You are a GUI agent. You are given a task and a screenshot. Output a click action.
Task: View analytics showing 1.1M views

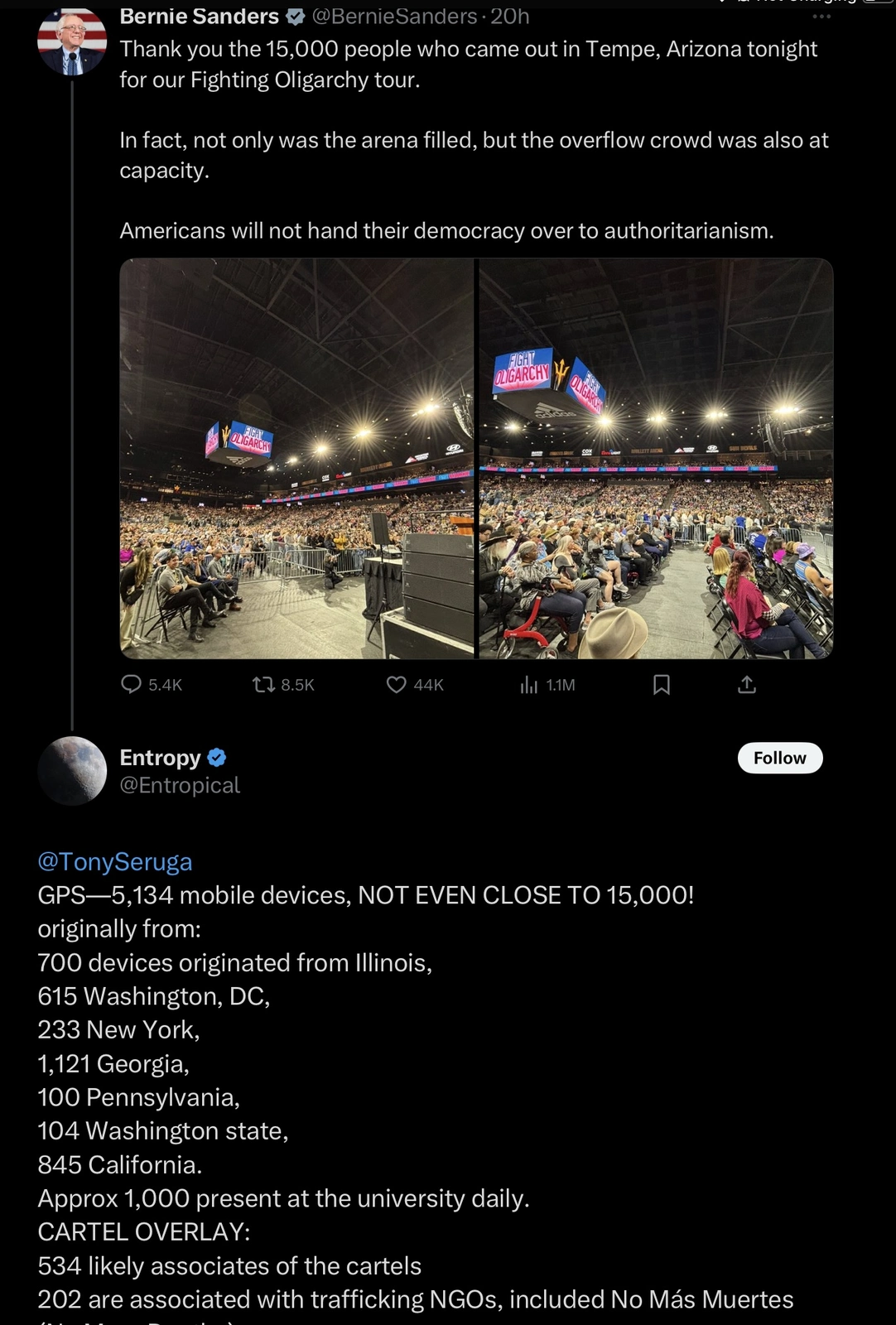tap(547, 685)
